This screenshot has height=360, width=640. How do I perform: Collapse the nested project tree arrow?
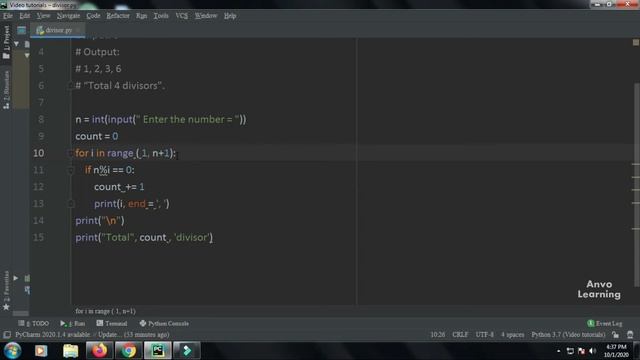coord(27,55)
